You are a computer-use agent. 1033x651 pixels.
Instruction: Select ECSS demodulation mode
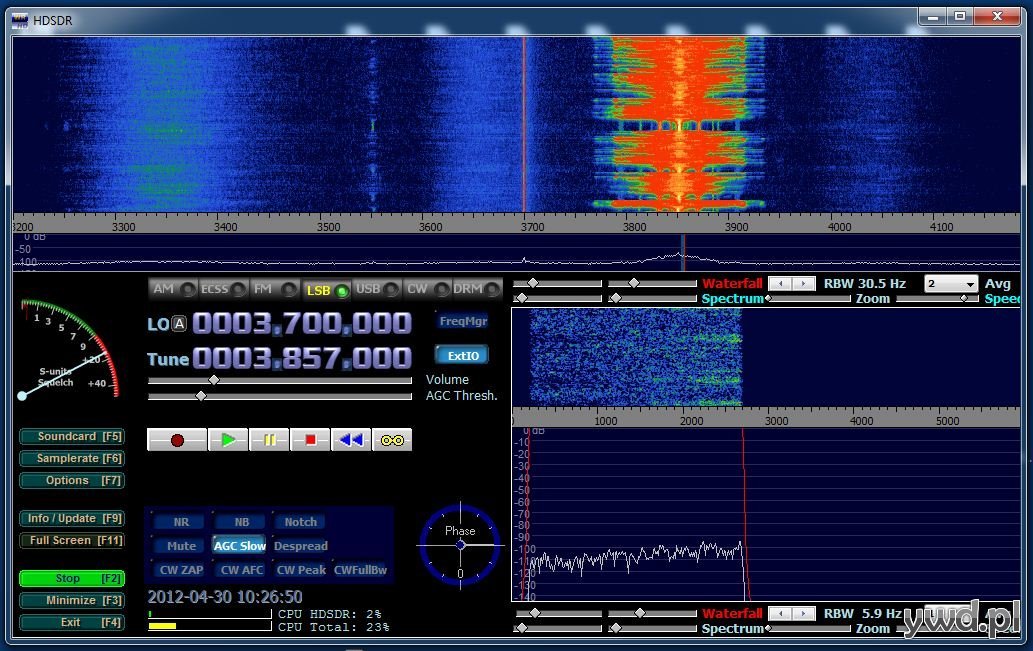click(223, 289)
